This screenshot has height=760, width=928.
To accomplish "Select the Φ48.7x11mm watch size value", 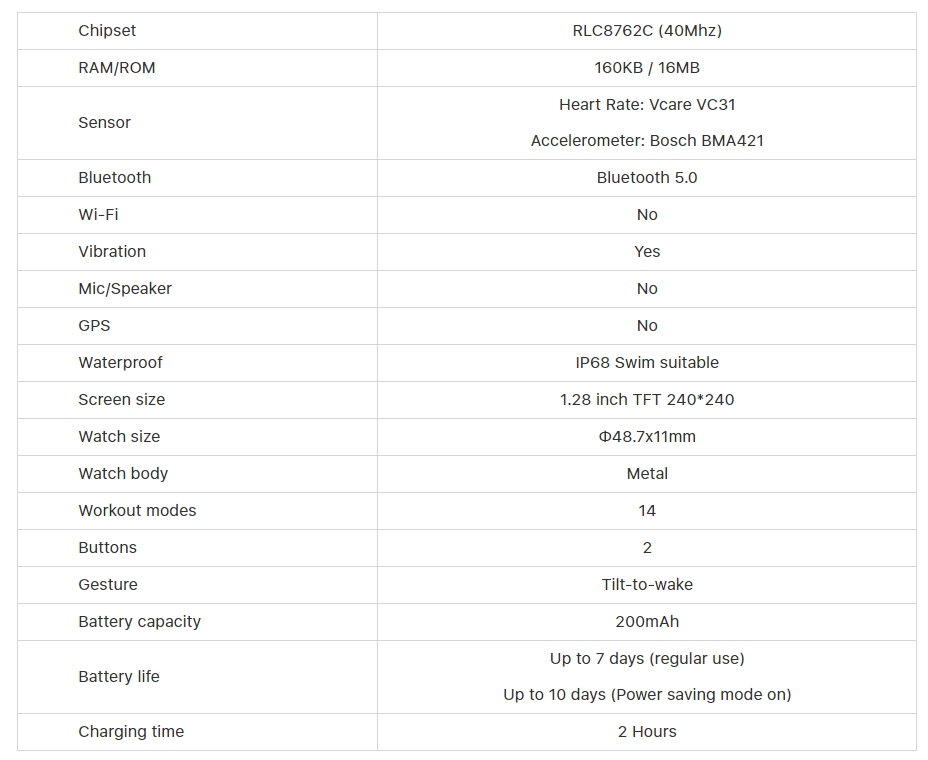I will coord(647,437).
